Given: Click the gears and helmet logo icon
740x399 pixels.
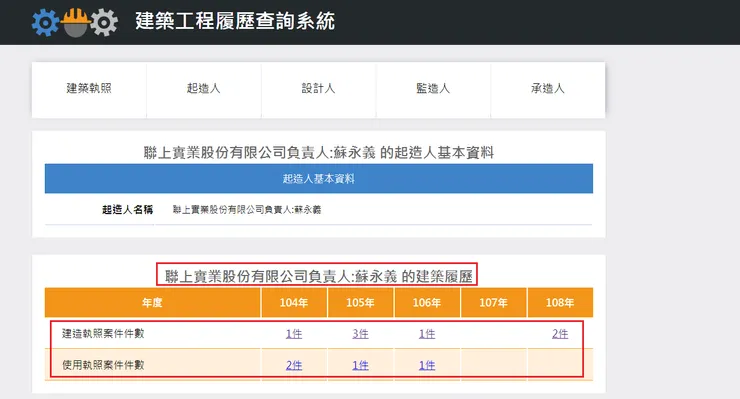Looking at the screenshot, I should (x=75, y=22).
